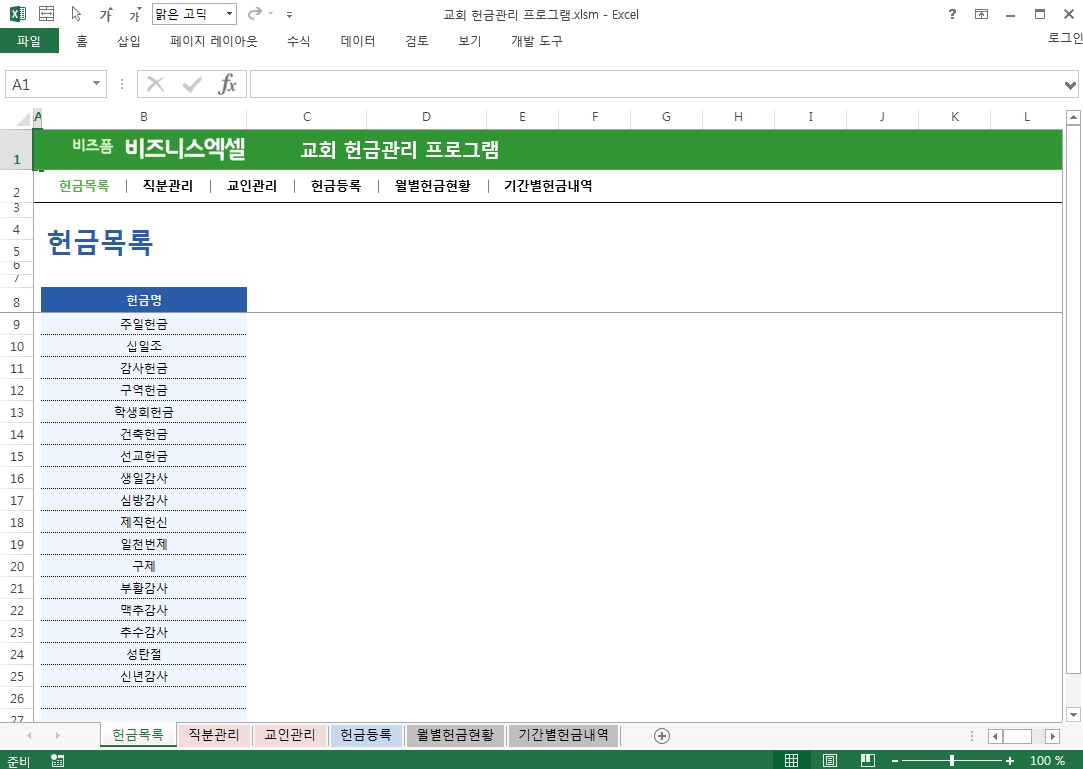Switch to Page Break Preview icon
The width and height of the screenshot is (1083, 769).
click(x=868, y=760)
